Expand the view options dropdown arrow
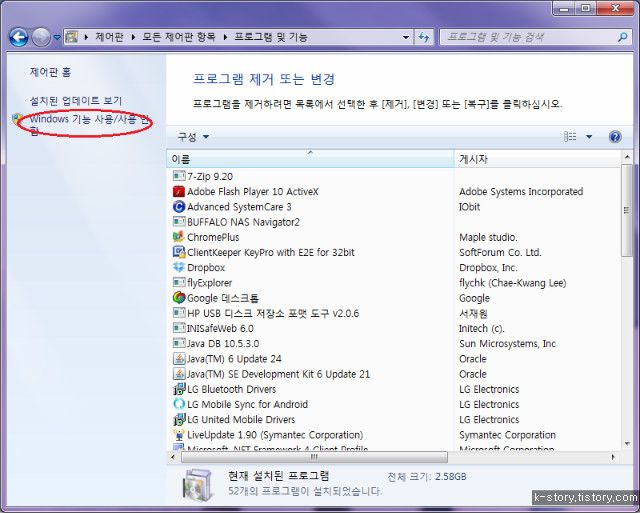This screenshot has height=513, width=640. click(589, 137)
